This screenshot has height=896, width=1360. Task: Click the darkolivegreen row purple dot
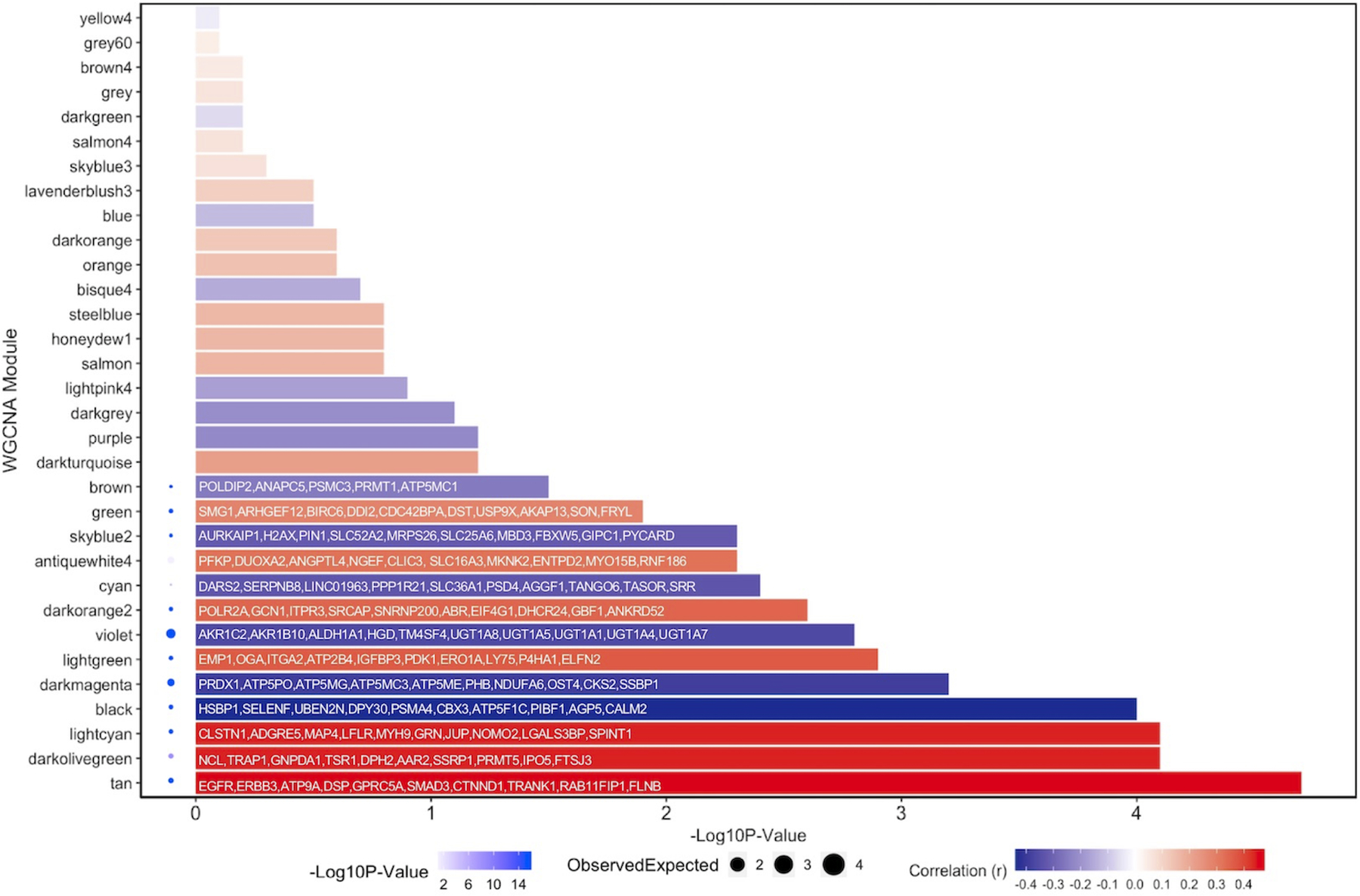click(171, 756)
